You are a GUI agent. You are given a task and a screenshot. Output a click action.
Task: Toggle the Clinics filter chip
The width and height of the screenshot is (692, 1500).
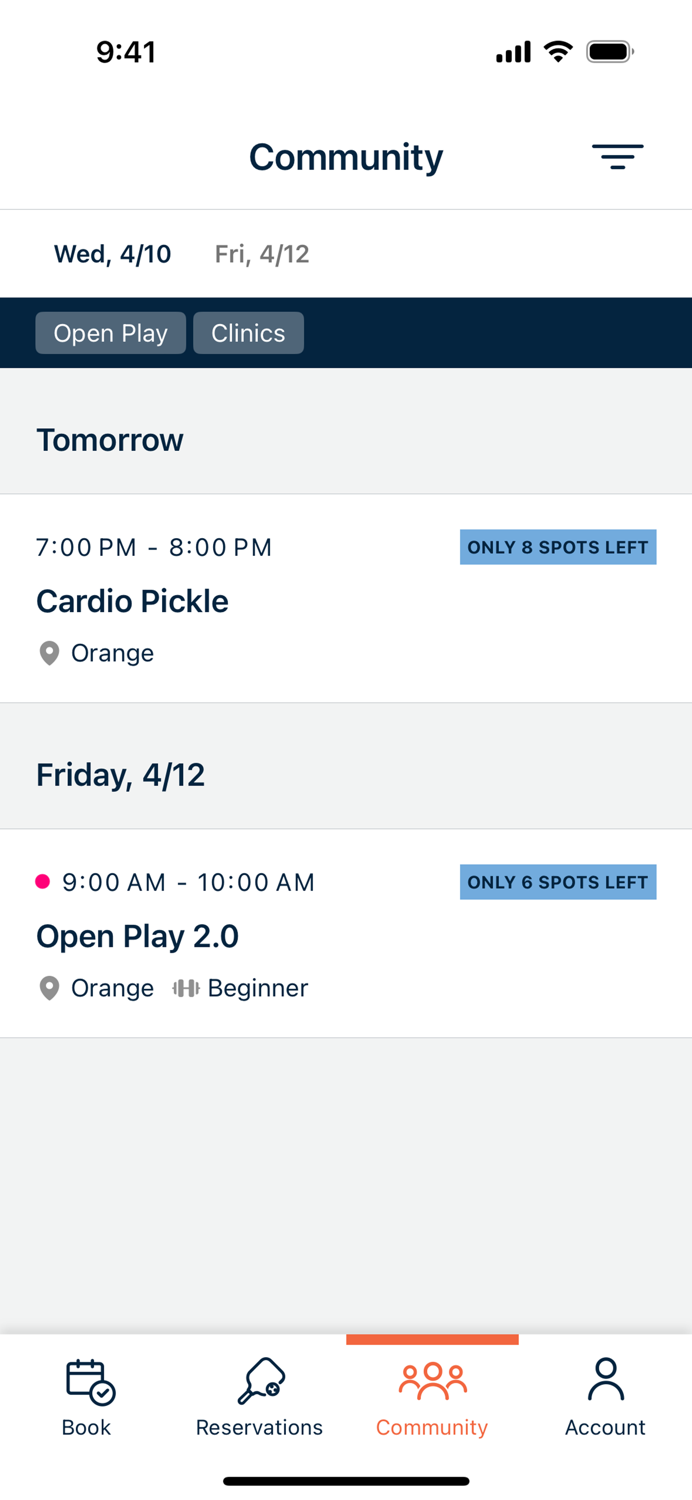point(248,333)
